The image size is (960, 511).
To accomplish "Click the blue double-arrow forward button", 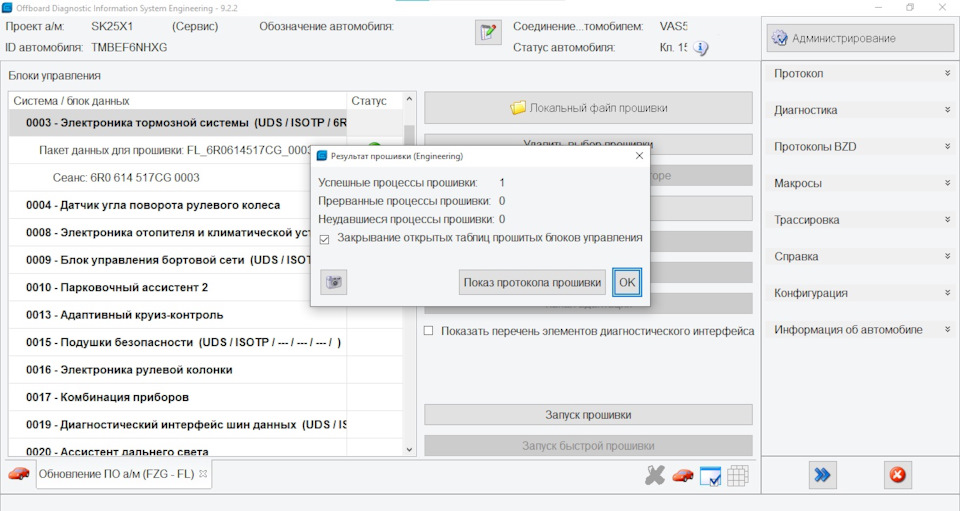I will coord(822,475).
